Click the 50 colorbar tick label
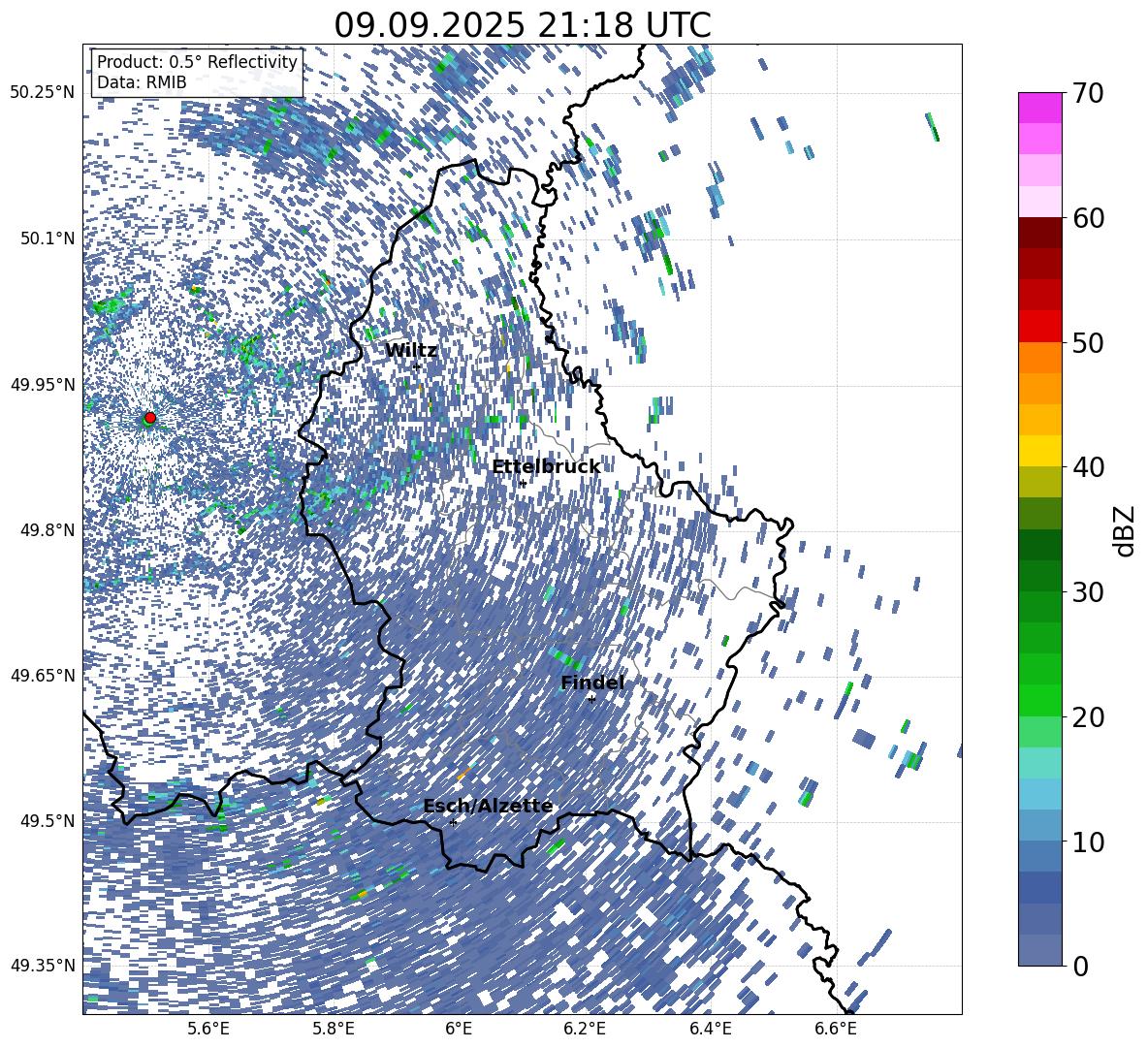The height and width of the screenshot is (1048, 1148). [1088, 343]
